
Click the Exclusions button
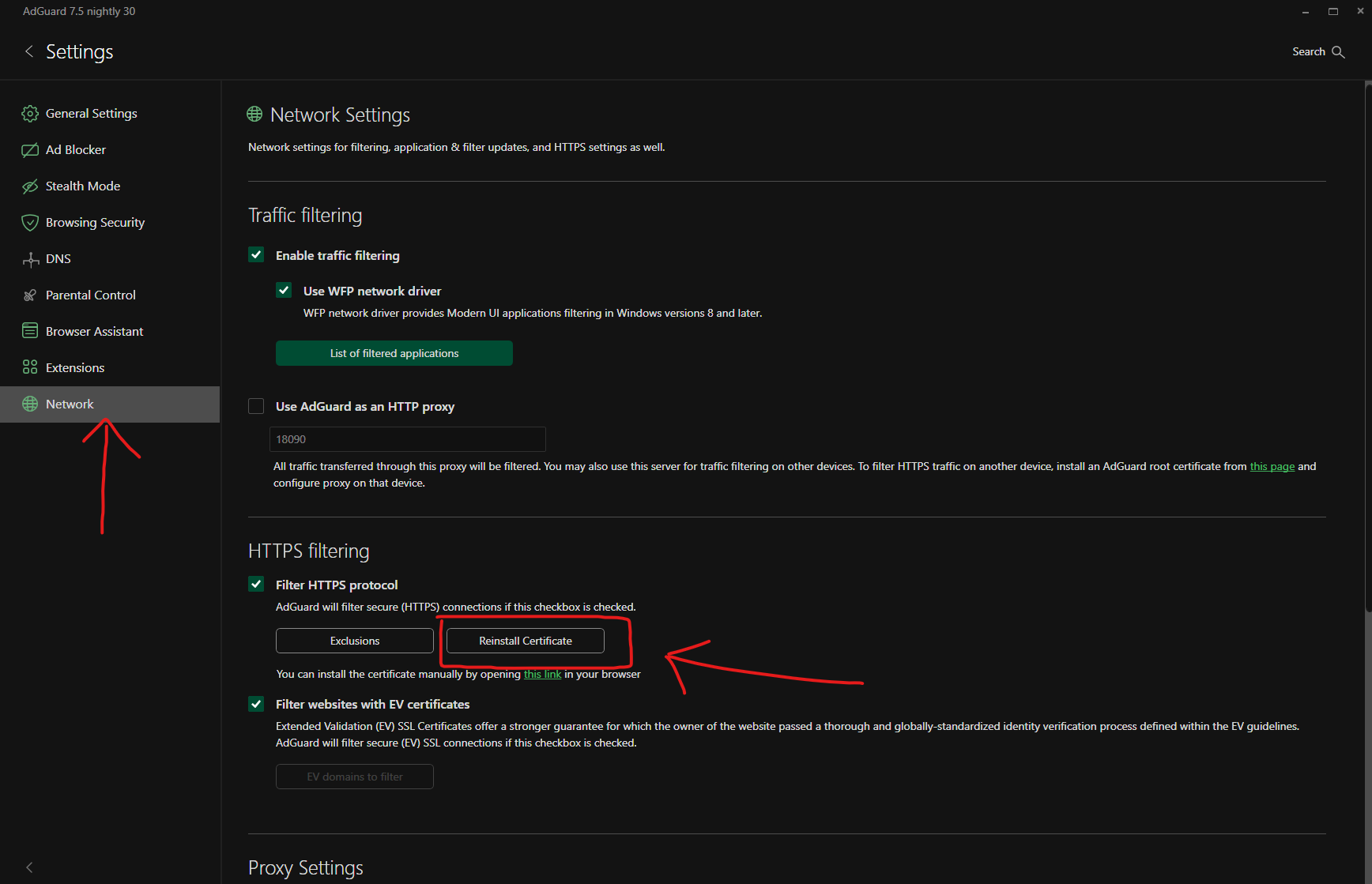(355, 641)
